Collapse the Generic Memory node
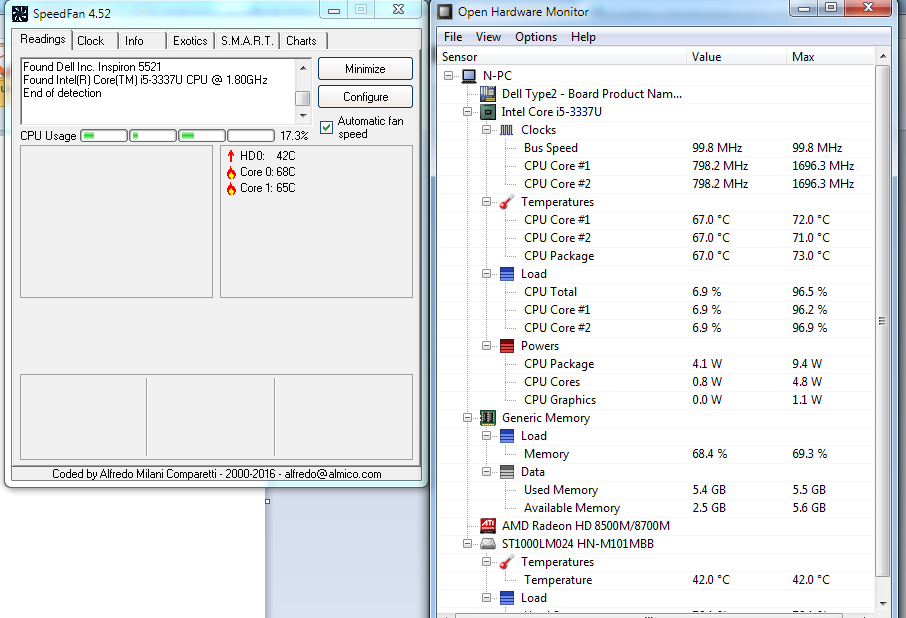This screenshot has height=618, width=906. (x=467, y=418)
